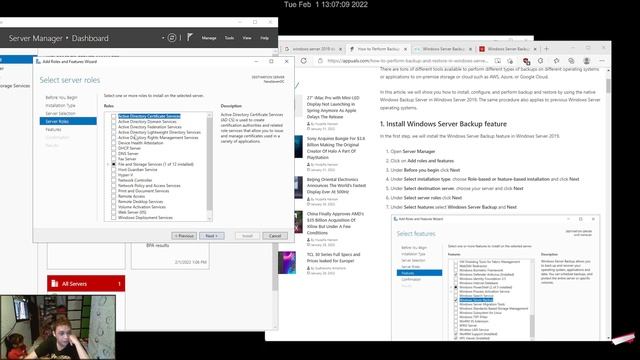Click the browser page vertical scrollbar thumb
Screen dimensions: 640x360
coord(608,85)
